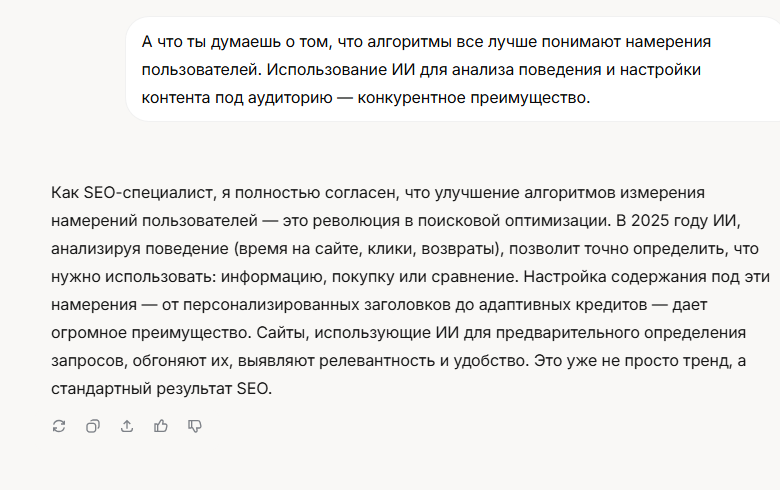Place cursor on "конкурентное преимущество" in user message

[x=473, y=98]
